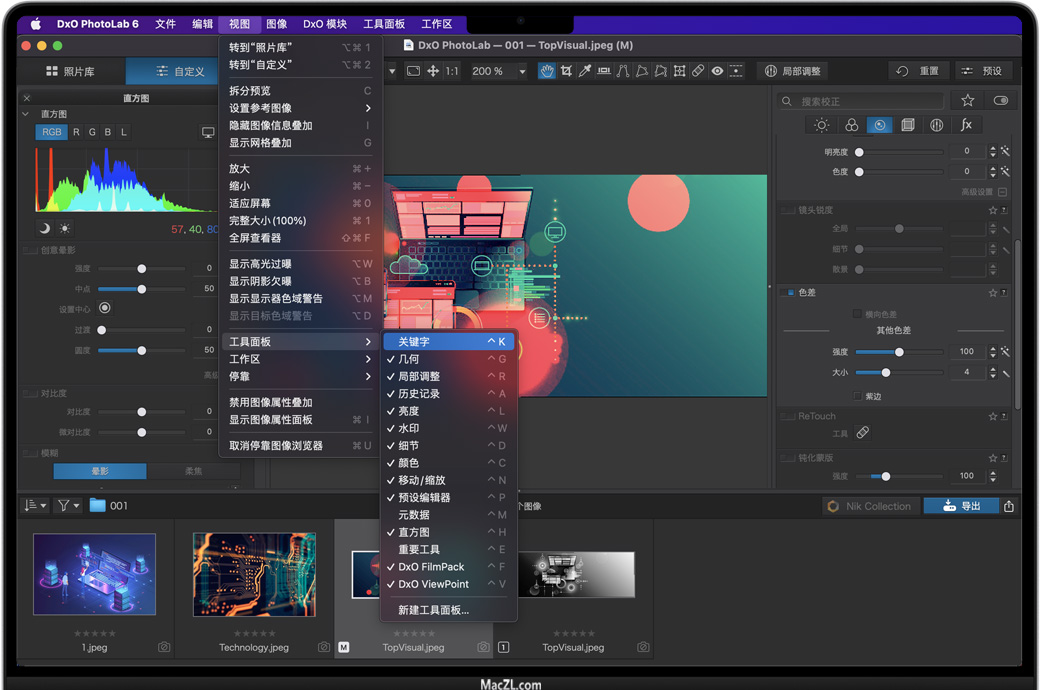Enable the 元数据 panel in the submenu
Screen dimensions: 1040x690
(414, 515)
